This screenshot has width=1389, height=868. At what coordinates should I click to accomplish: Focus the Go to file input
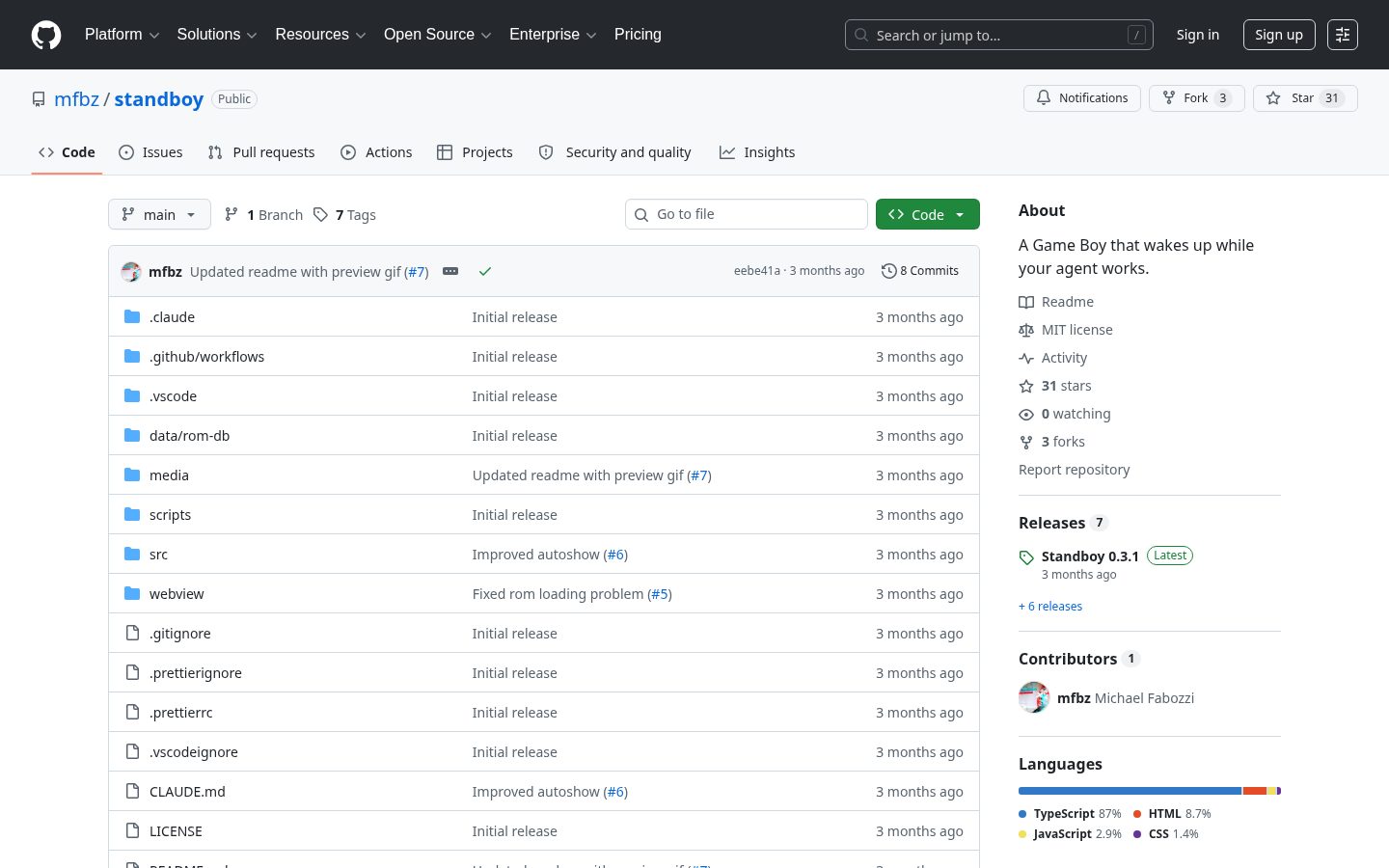pos(747,214)
